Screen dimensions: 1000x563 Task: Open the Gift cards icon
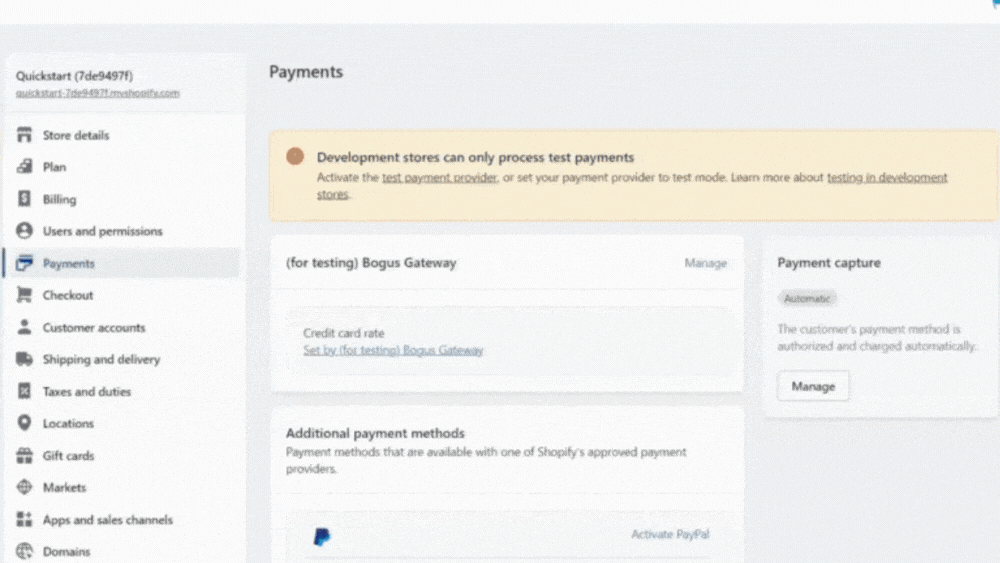pyautogui.click(x=24, y=455)
